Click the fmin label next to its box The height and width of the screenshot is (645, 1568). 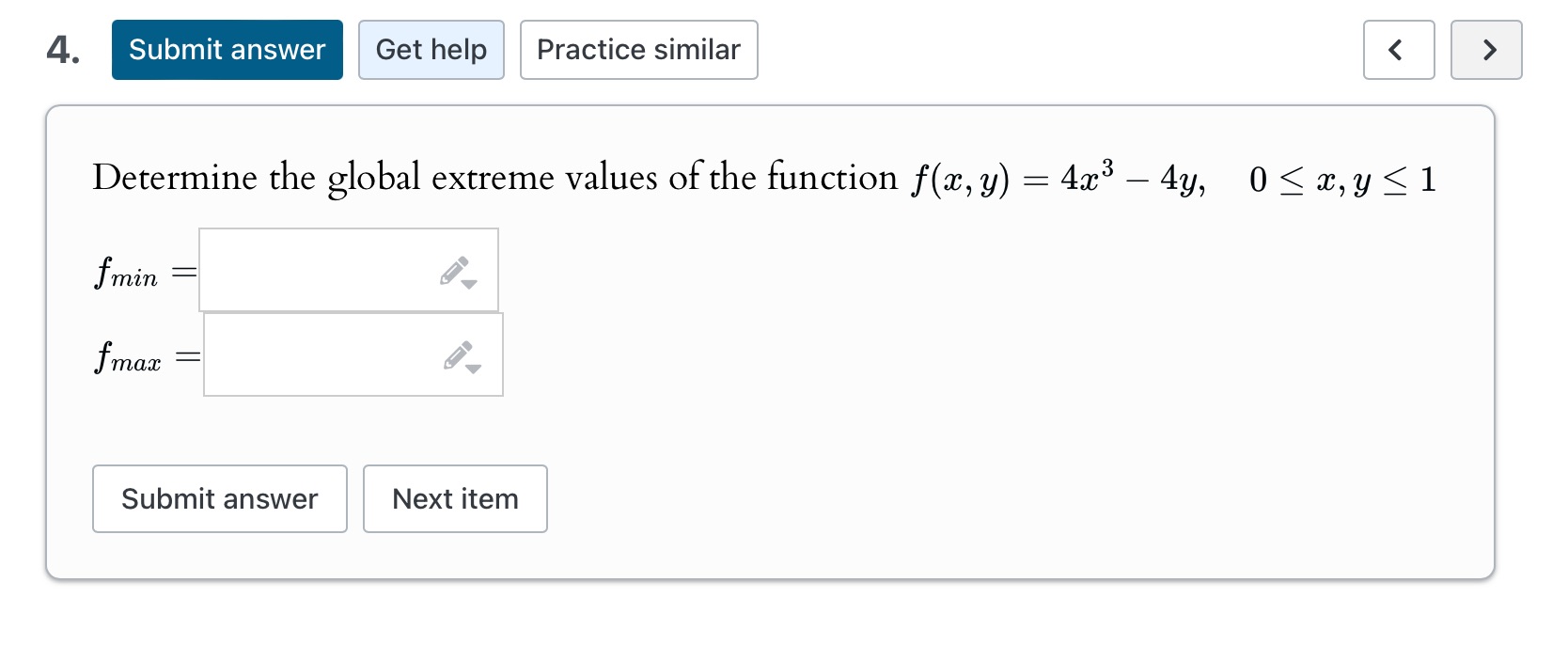(x=129, y=273)
